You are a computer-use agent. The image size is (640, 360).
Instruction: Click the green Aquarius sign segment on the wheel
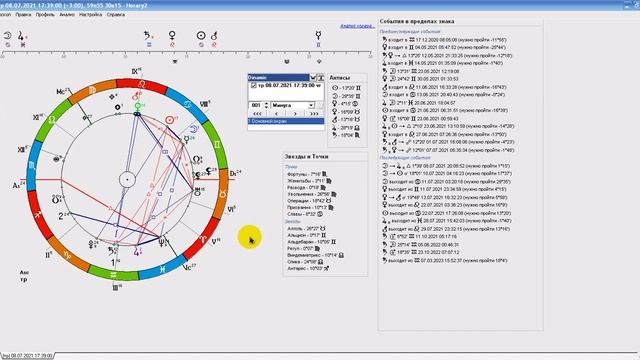point(113,274)
